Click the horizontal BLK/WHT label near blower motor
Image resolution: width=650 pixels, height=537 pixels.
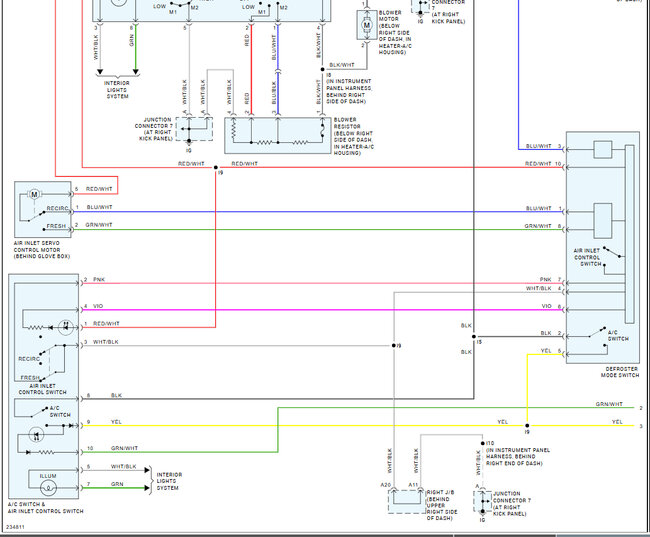coord(342,65)
